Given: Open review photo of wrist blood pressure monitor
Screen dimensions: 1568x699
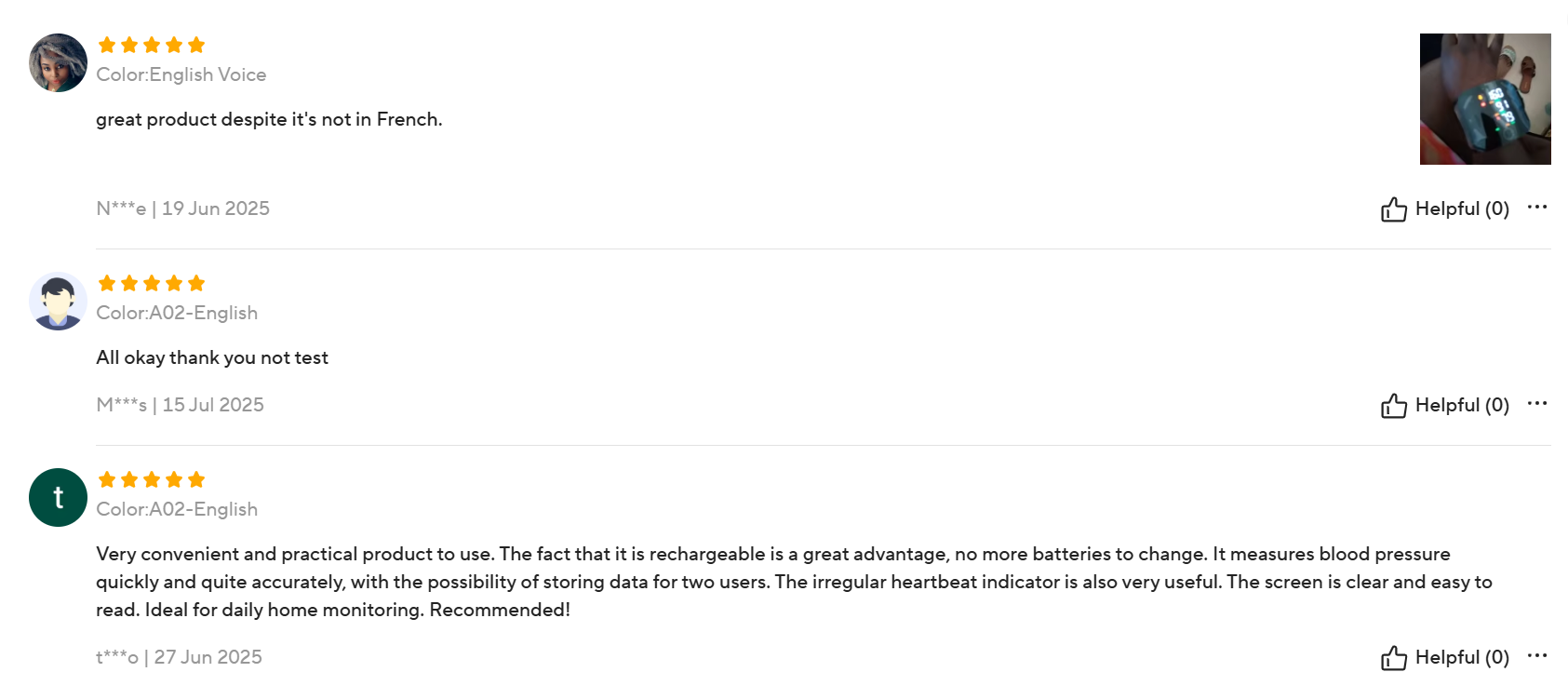Looking at the screenshot, I should [1484, 100].
